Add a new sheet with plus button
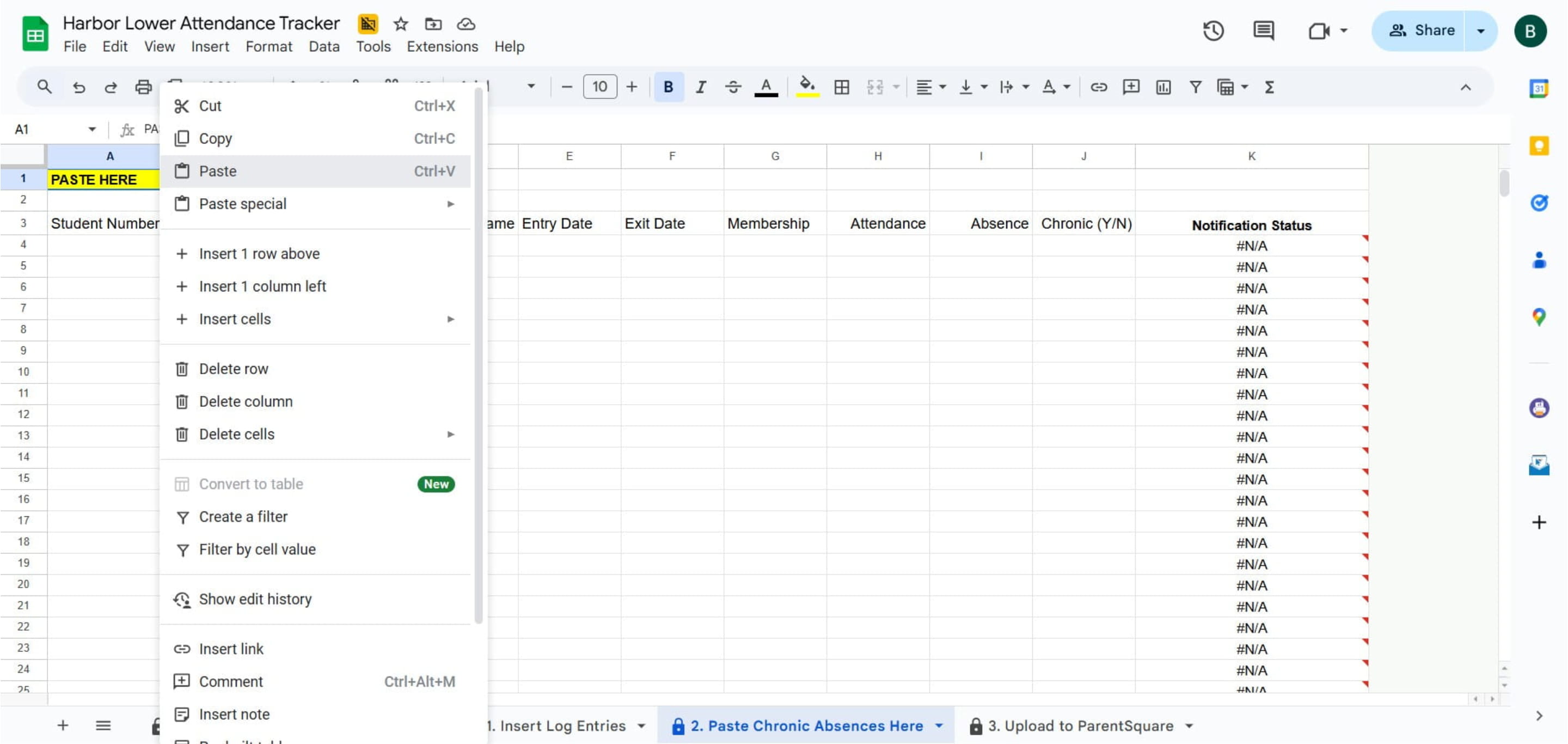Image resolution: width=1568 pixels, height=744 pixels. pos(63,725)
